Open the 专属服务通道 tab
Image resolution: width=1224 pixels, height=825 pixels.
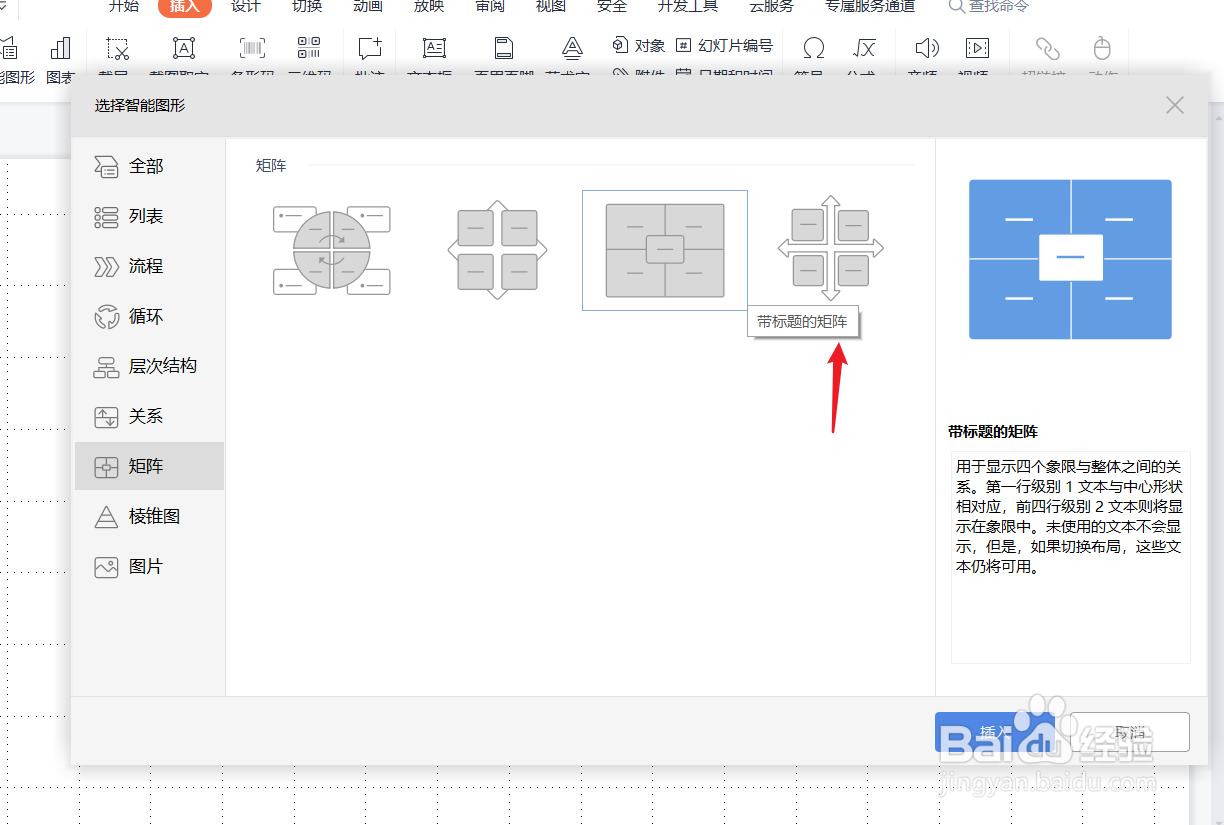point(870,6)
